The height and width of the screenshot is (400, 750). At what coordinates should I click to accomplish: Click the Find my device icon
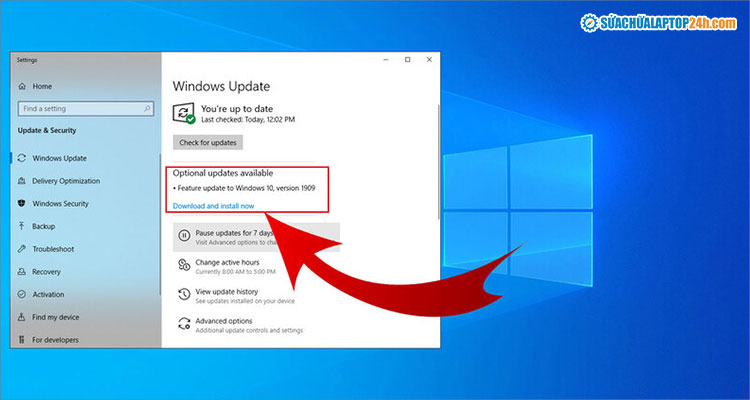pyautogui.click(x=22, y=317)
